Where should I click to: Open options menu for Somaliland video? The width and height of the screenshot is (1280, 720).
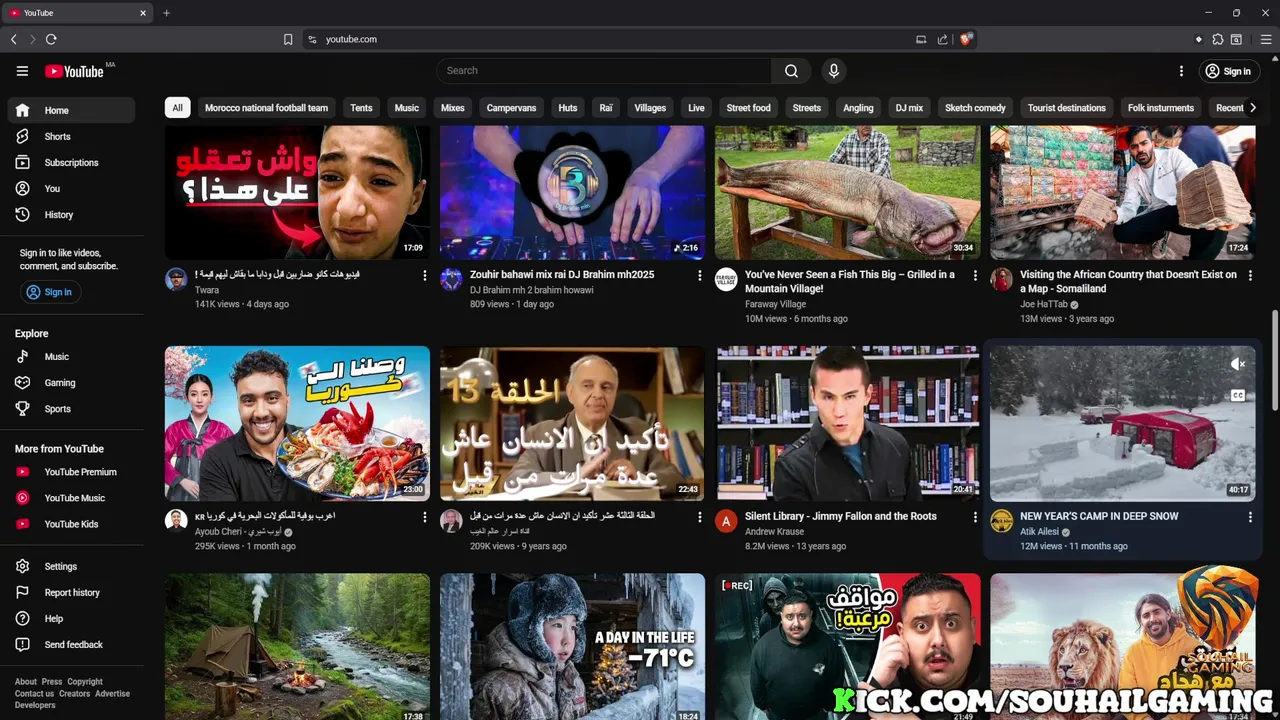click(x=1250, y=275)
